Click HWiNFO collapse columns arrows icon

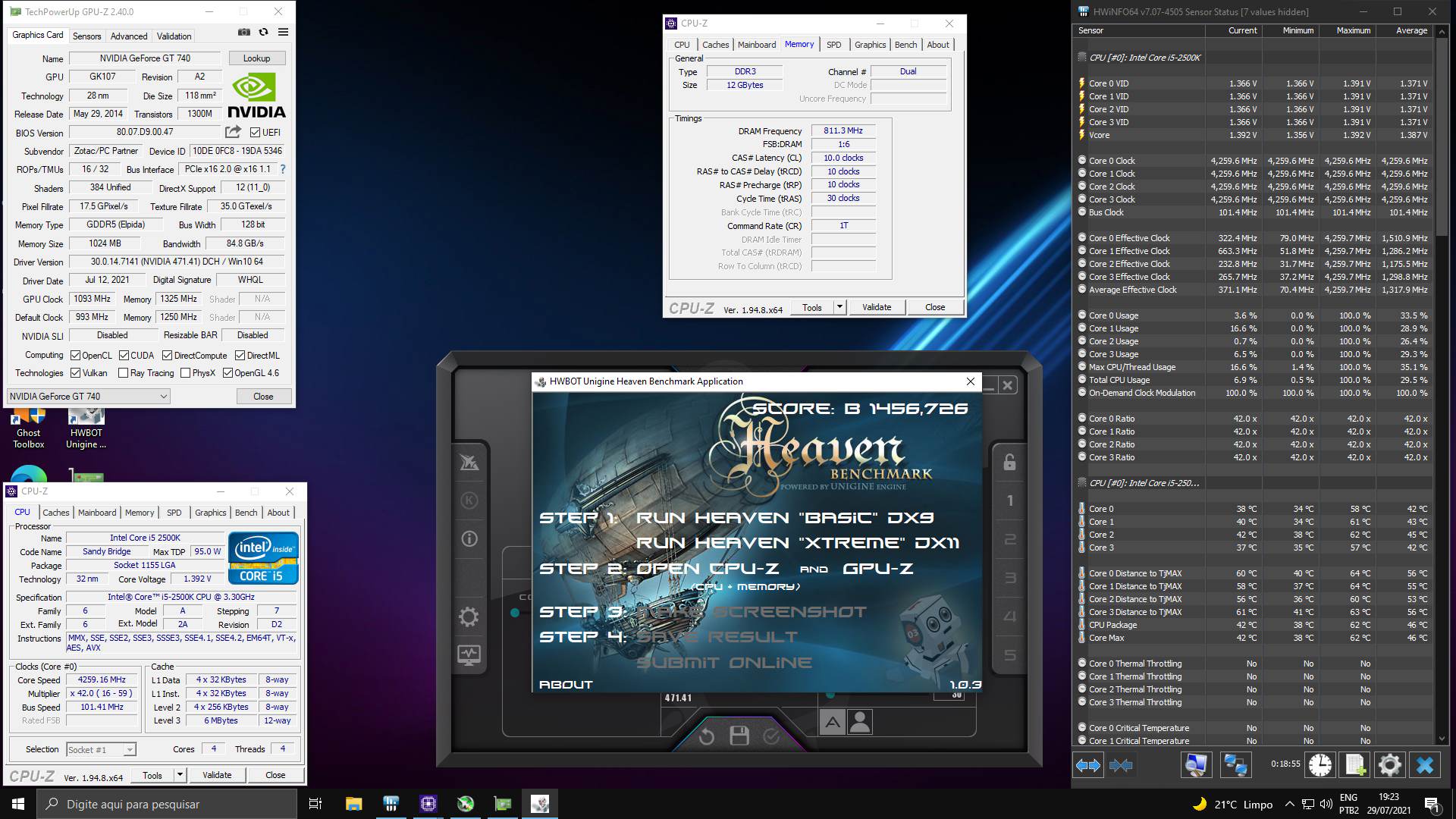(1121, 765)
